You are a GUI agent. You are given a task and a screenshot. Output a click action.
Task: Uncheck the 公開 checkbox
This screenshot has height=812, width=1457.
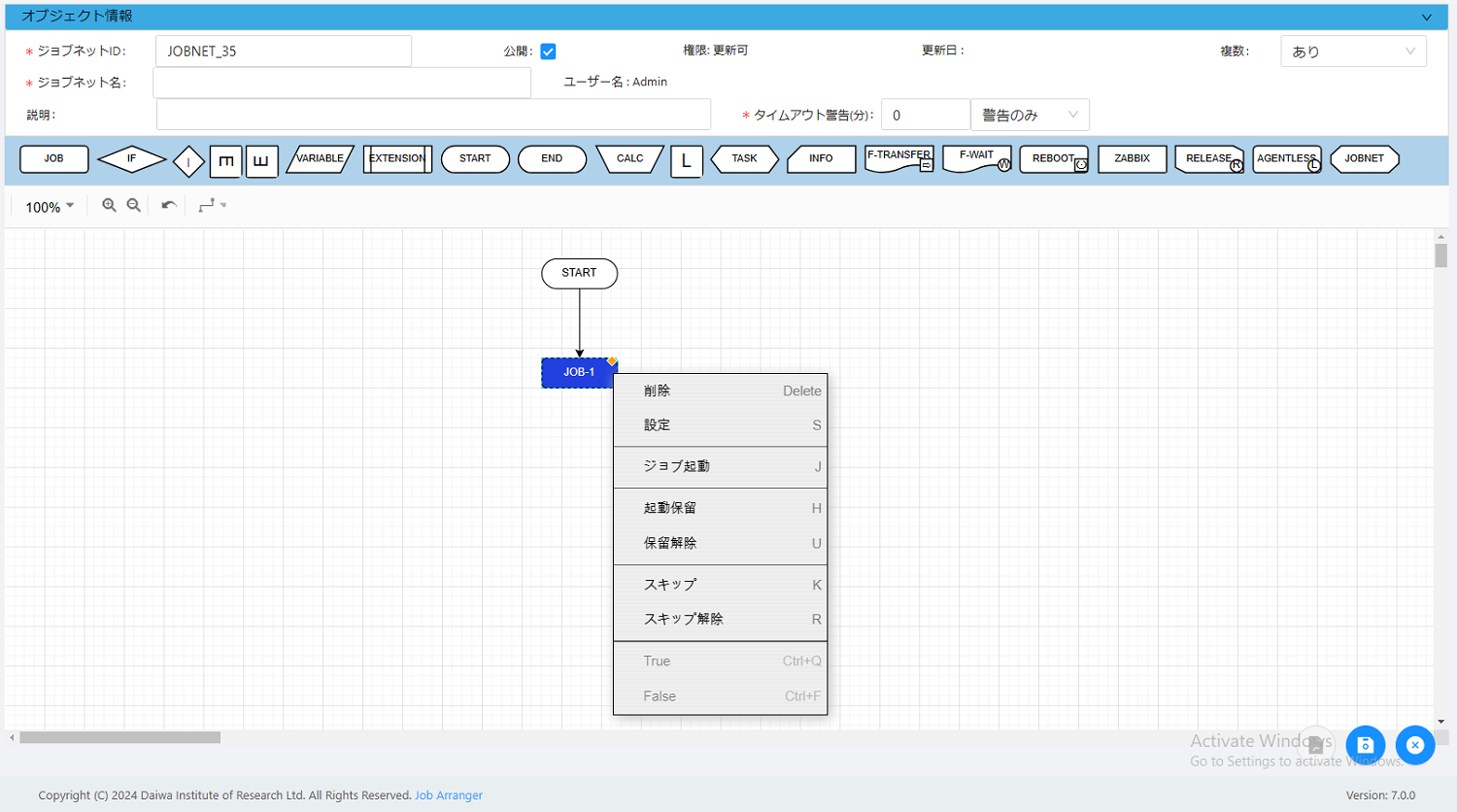coord(548,51)
